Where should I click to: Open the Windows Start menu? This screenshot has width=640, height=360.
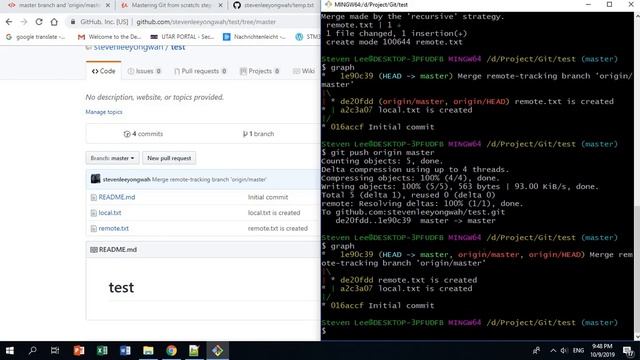10,350
